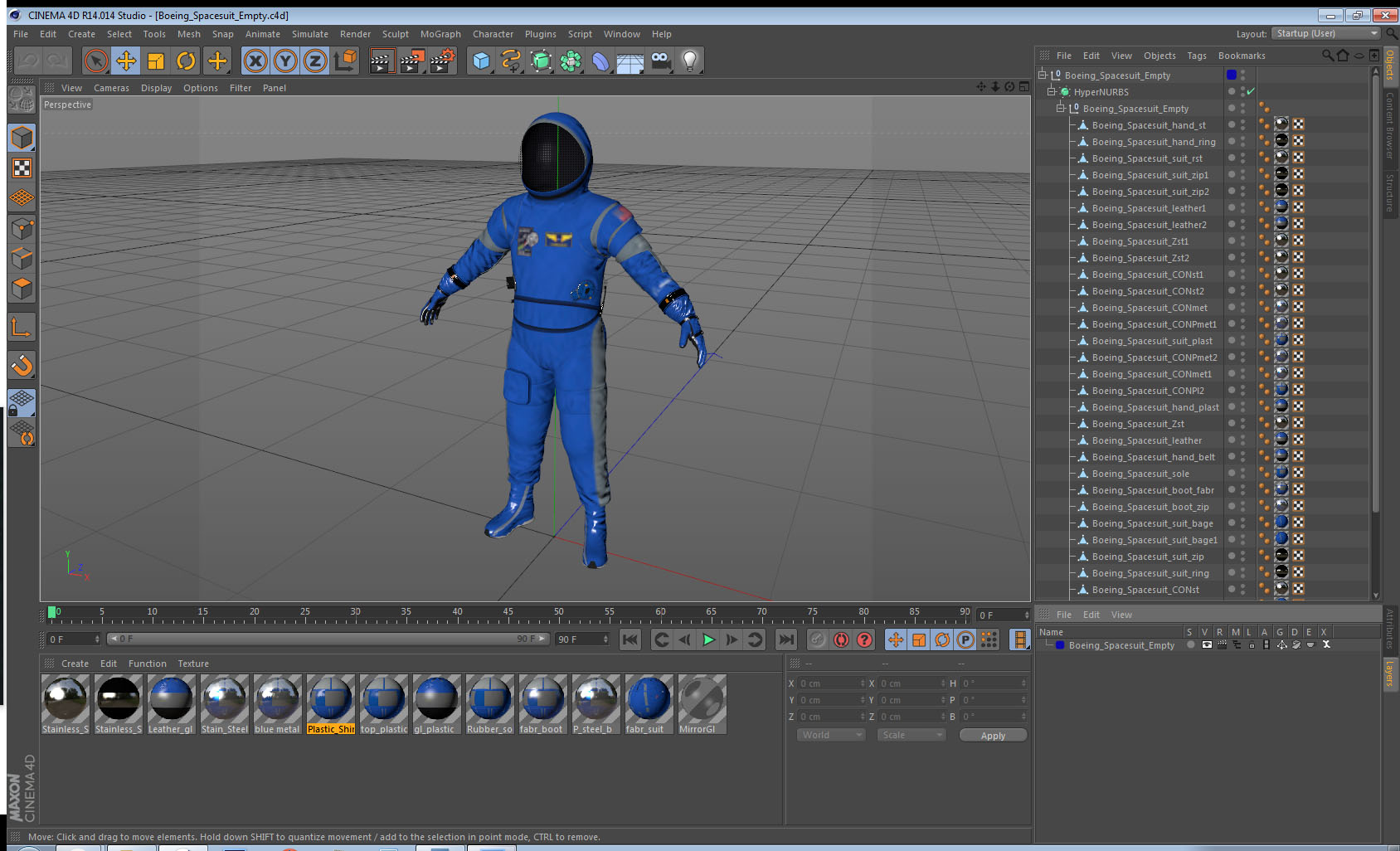The width and height of the screenshot is (1400, 851).
Task: Switch to Texture mode checkerboard icon
Action: 22,168
